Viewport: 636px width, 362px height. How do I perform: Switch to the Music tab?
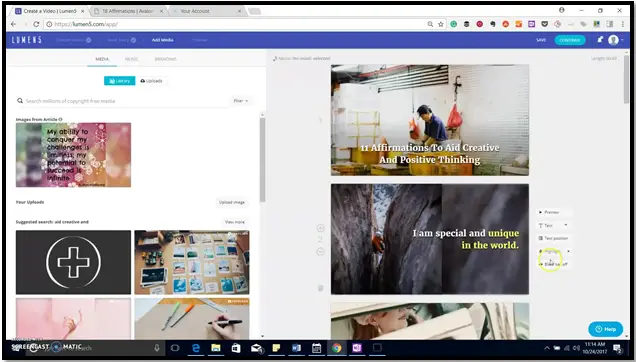[131, 59]
